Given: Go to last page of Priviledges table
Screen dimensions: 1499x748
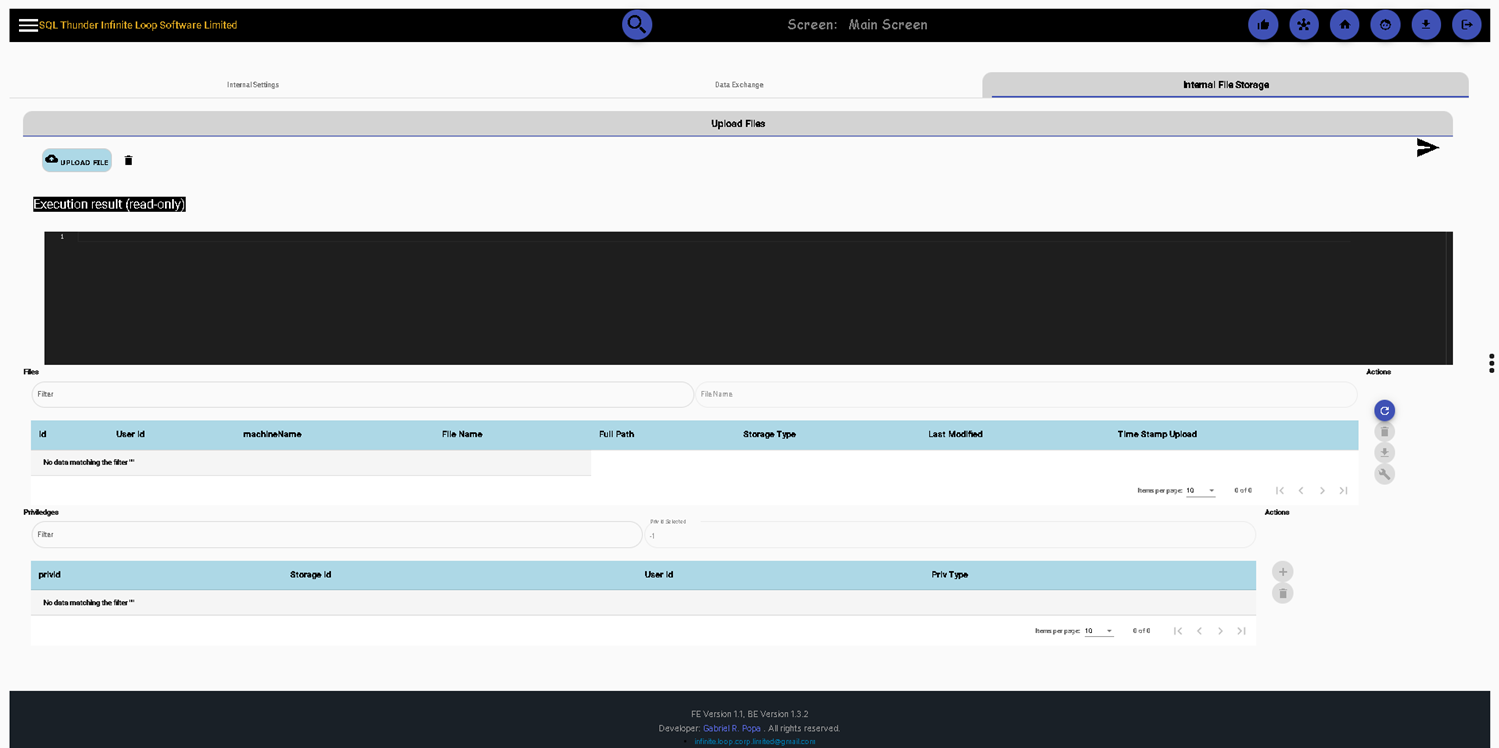Looking at the screenshot, I should (x=1241, y=631).
